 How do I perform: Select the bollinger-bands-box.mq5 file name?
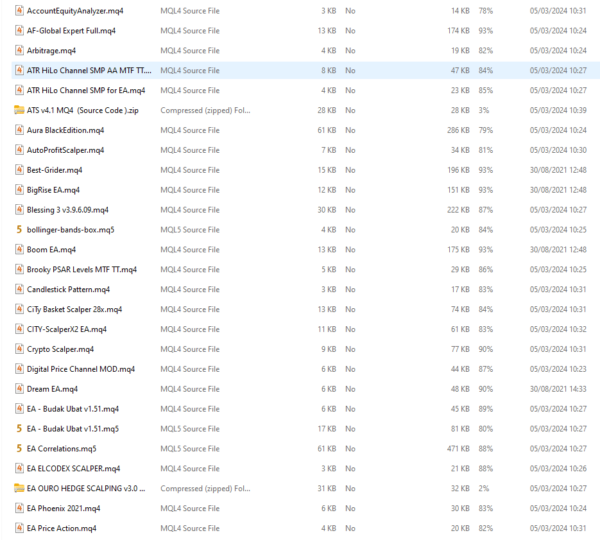(70, 230)
